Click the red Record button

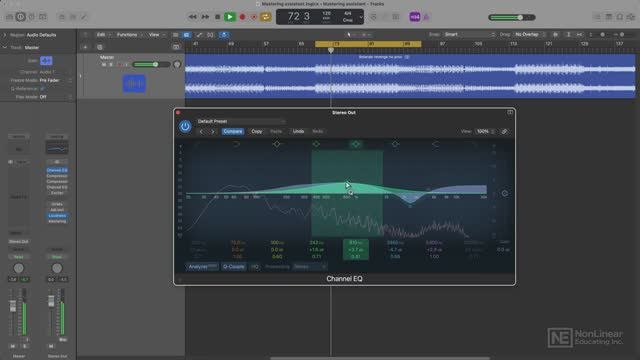pyautogui.click(x=242, y=17)
